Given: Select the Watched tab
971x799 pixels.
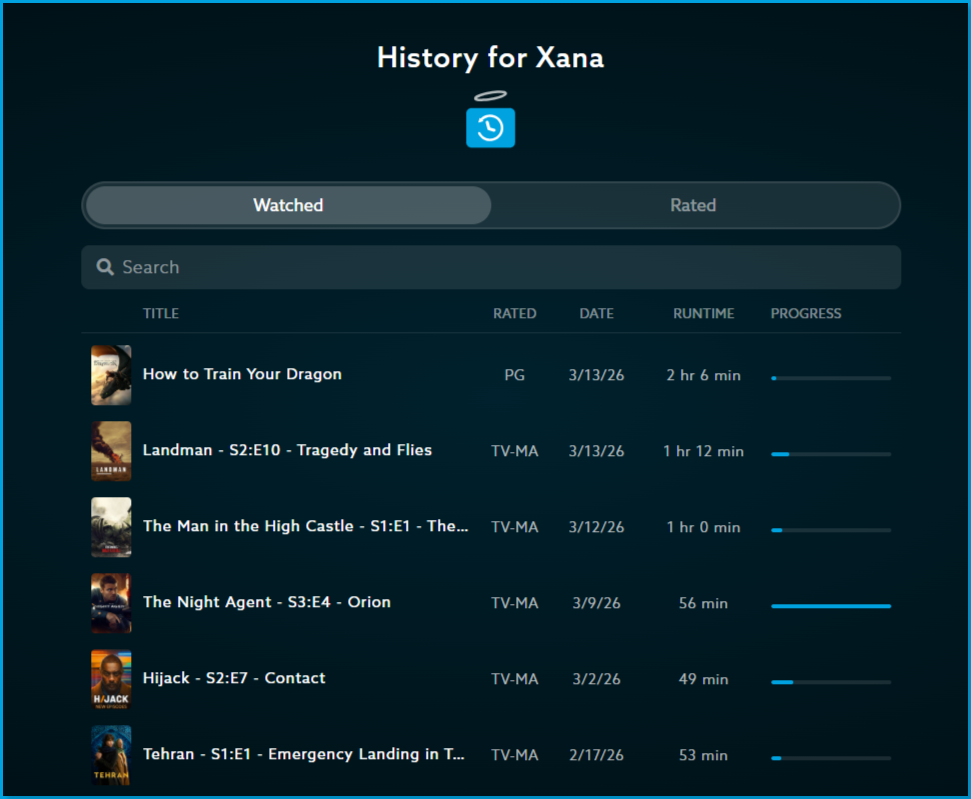Looking at the screenshot, I should [288, 205].
